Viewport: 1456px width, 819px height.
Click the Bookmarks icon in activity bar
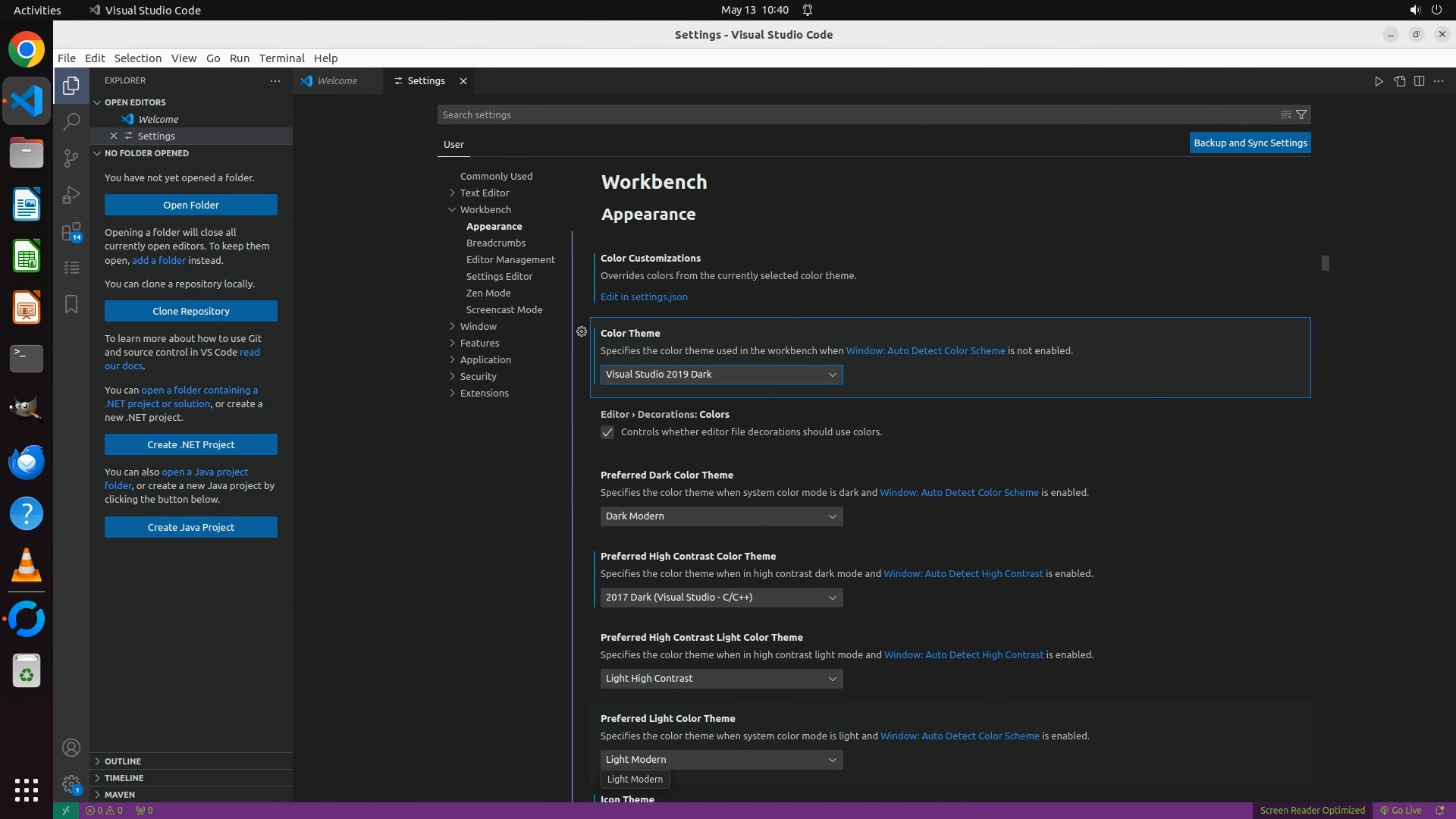[x=71, y=304]
